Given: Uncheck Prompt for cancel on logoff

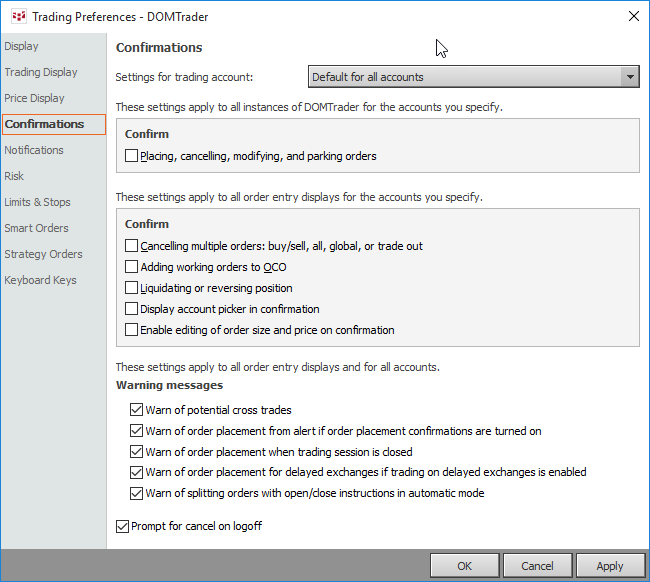Looking at the screenshot, I should point(123,526).
